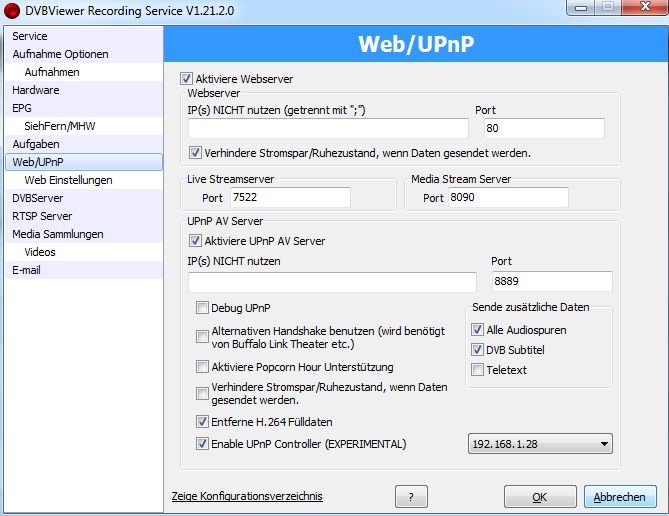Close the Recording Service window
669x516 pixels.
[645, 7]
